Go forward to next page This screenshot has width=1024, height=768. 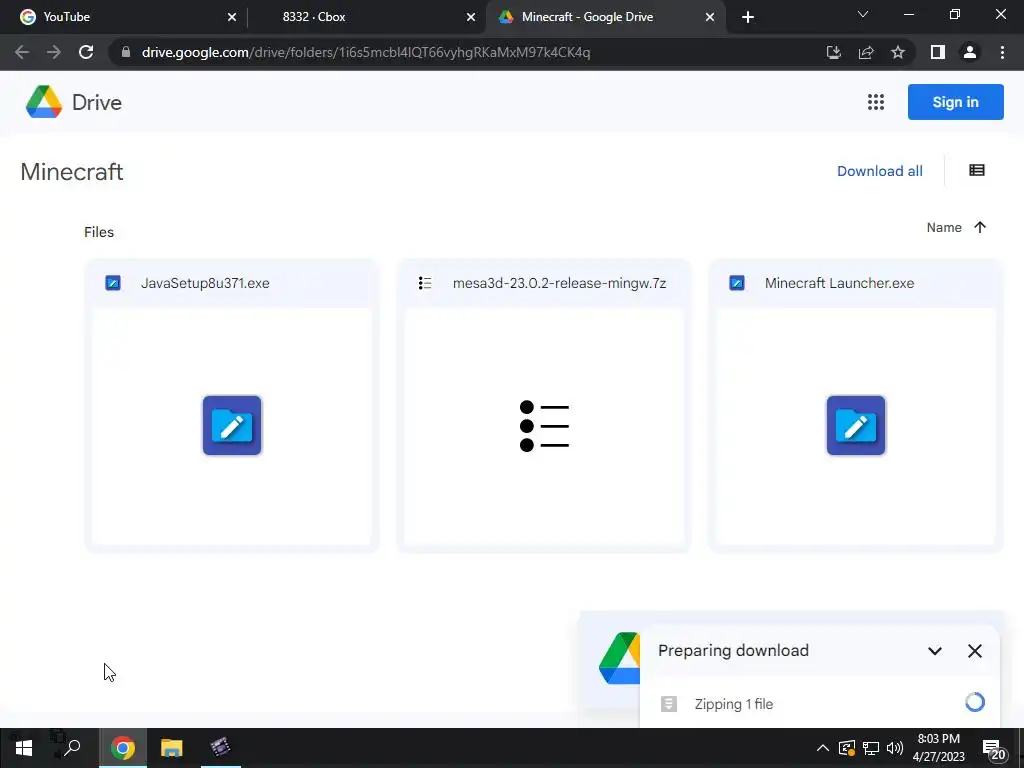[x=54, y=52]
